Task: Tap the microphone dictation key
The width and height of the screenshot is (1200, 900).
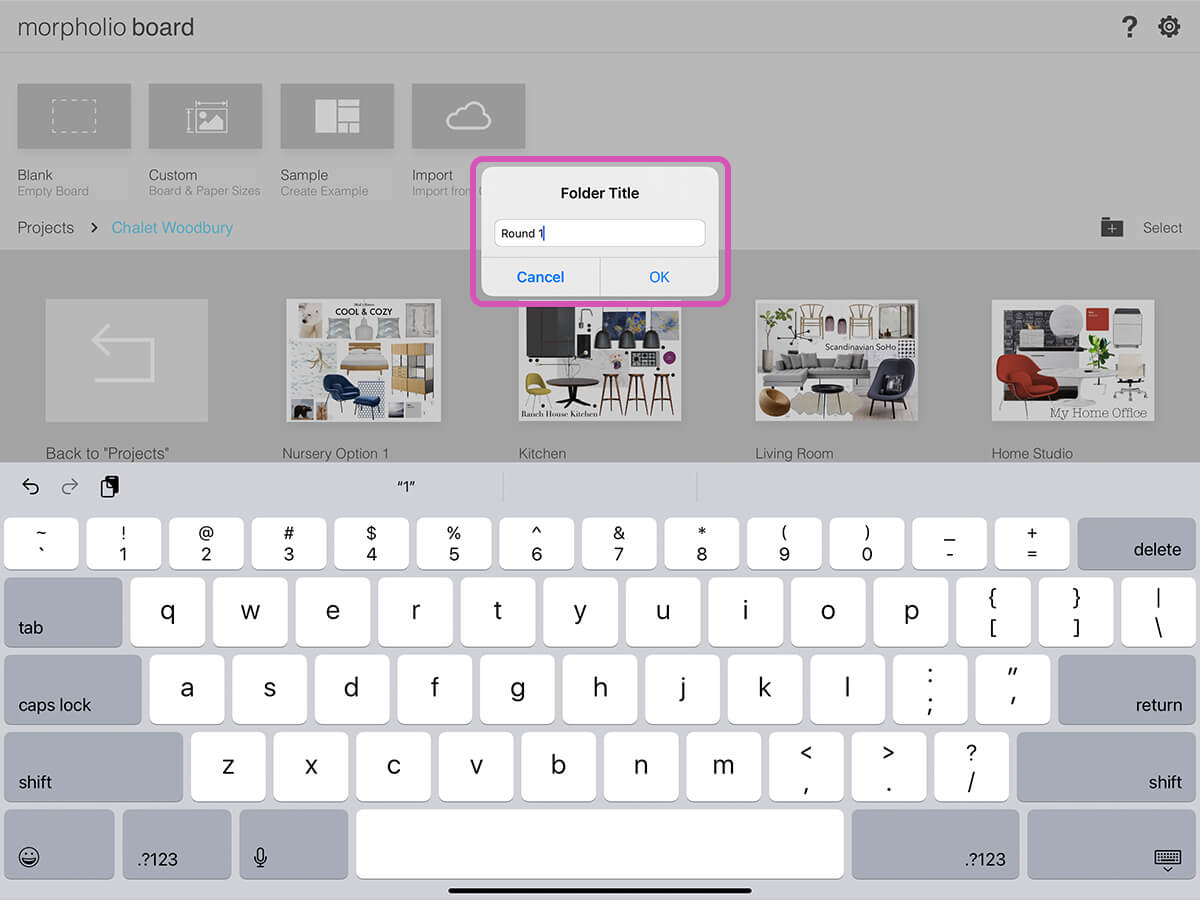Action: pyautogui.click(x=261, y=857)
